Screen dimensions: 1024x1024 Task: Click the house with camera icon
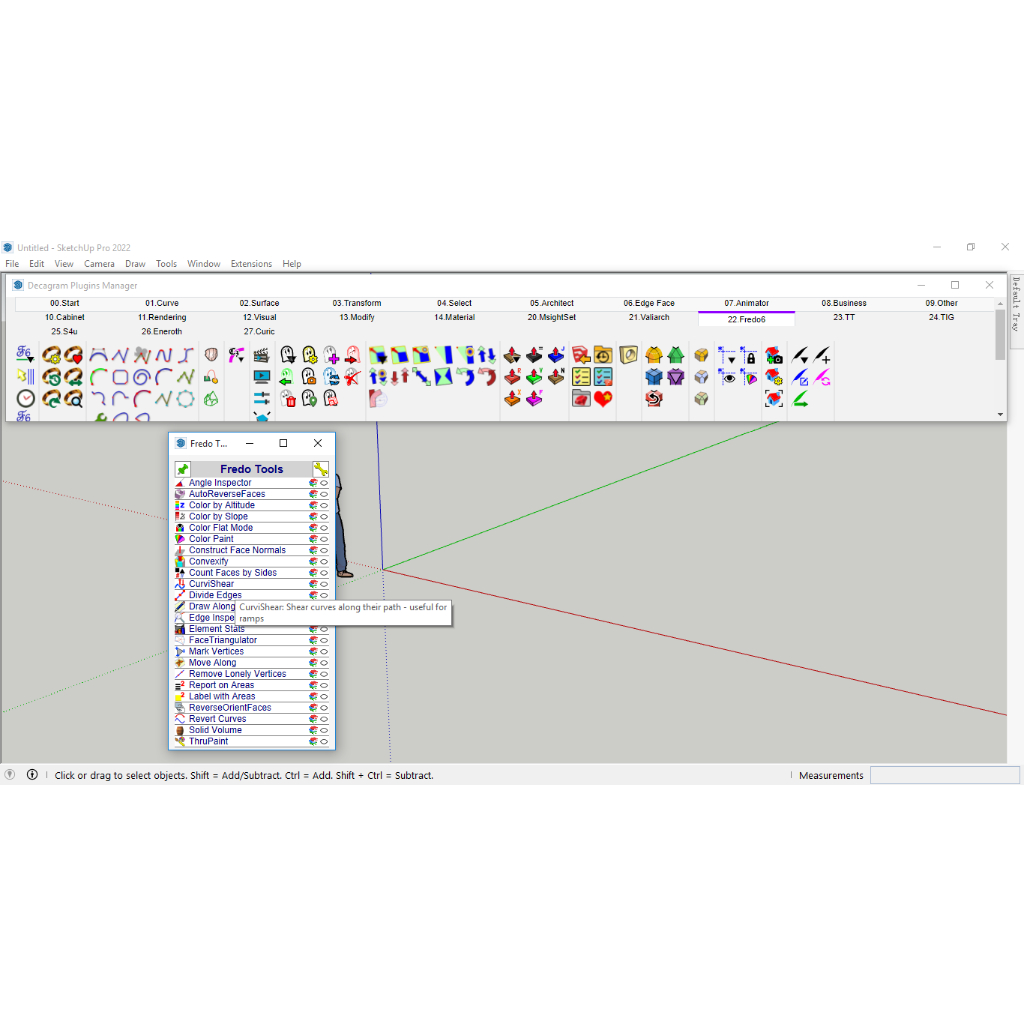pyautogui.click(x=774, y=355)
